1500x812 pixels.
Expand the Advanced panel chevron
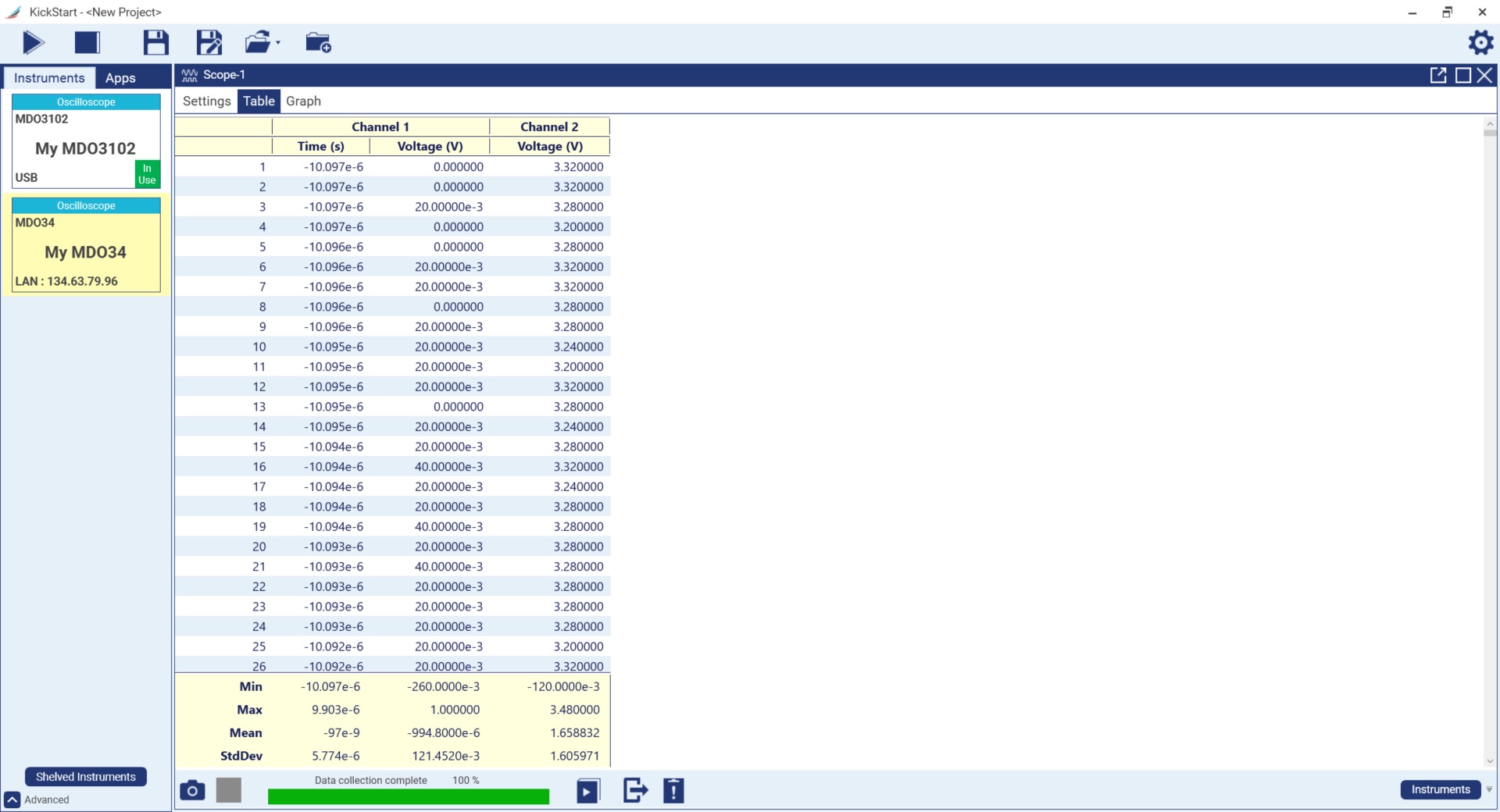12,800
